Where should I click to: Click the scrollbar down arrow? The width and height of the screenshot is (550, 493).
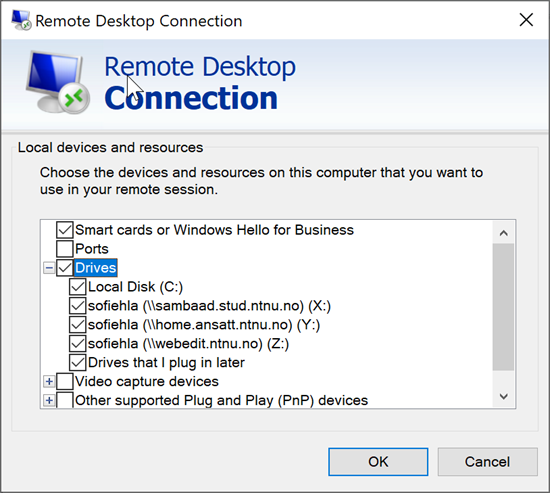[504, 397]
